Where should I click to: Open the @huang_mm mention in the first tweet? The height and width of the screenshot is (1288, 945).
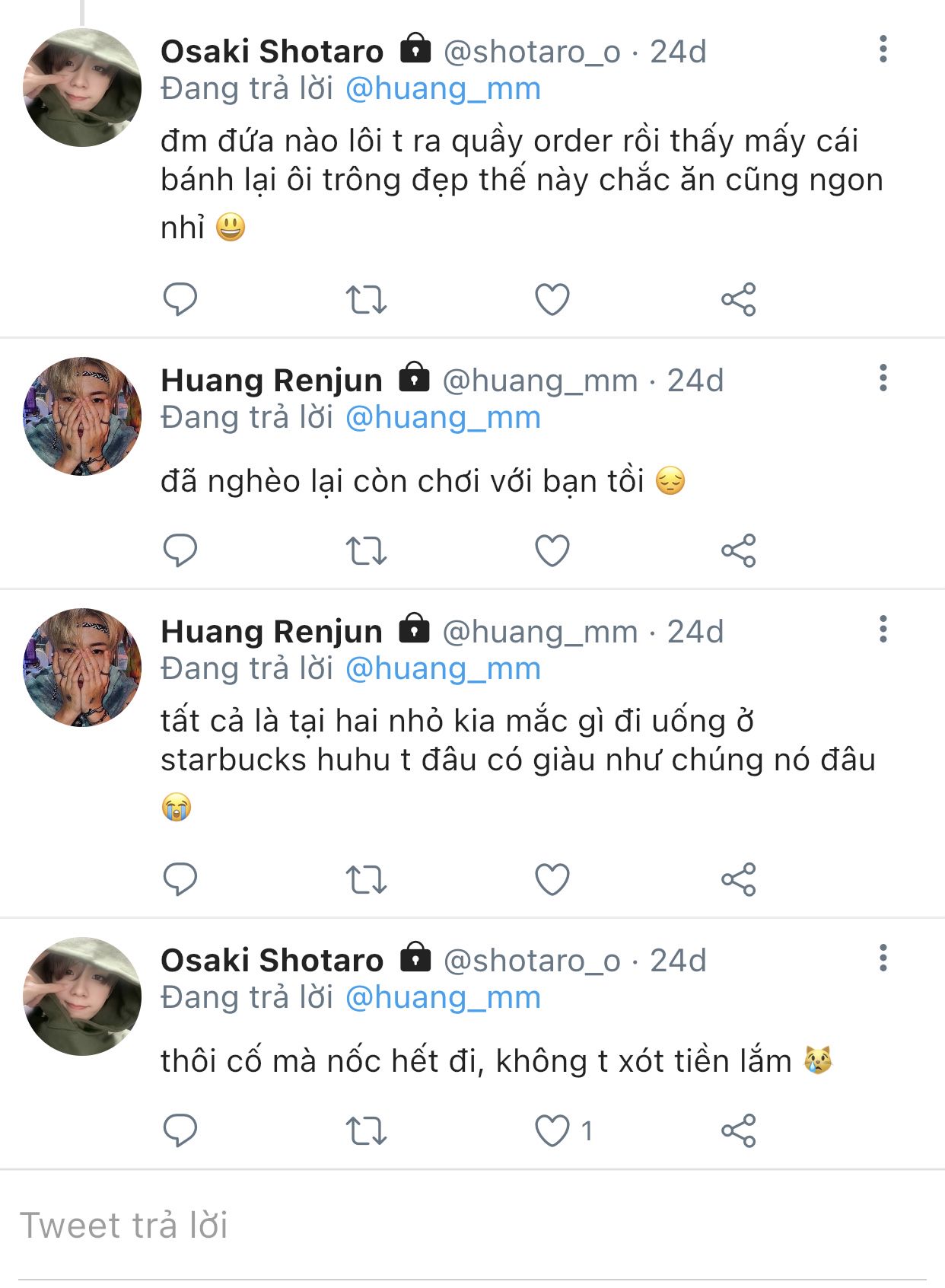[x=443, y=89]
